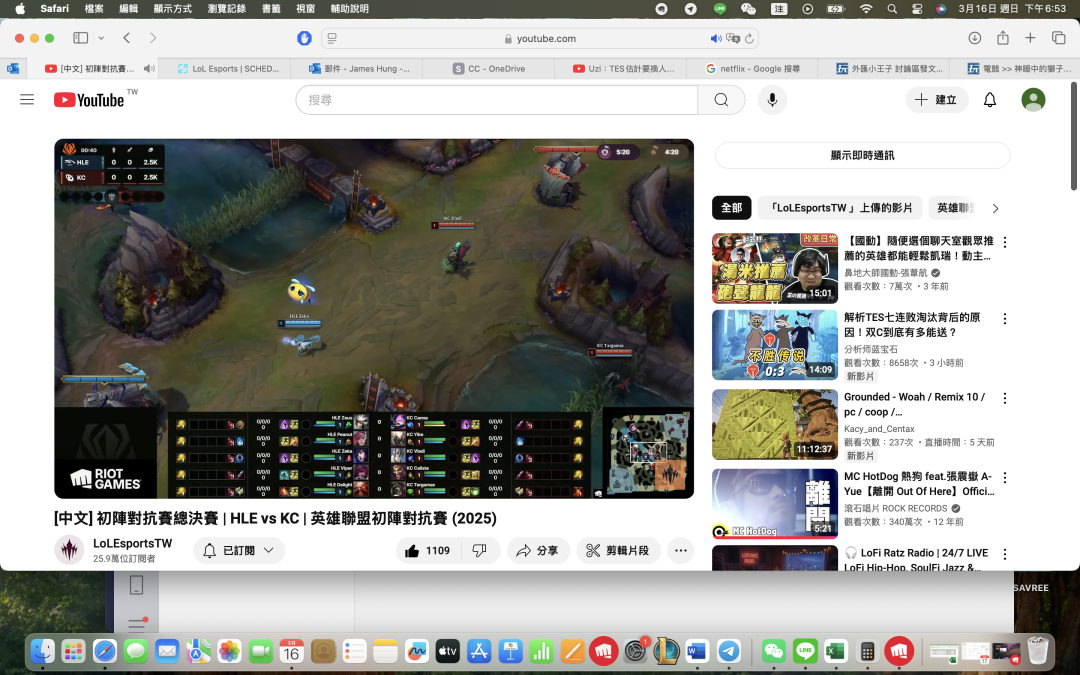Focus the YouTube 搜尋 input field
The image size is (1080, 675).
pos(496,100)
